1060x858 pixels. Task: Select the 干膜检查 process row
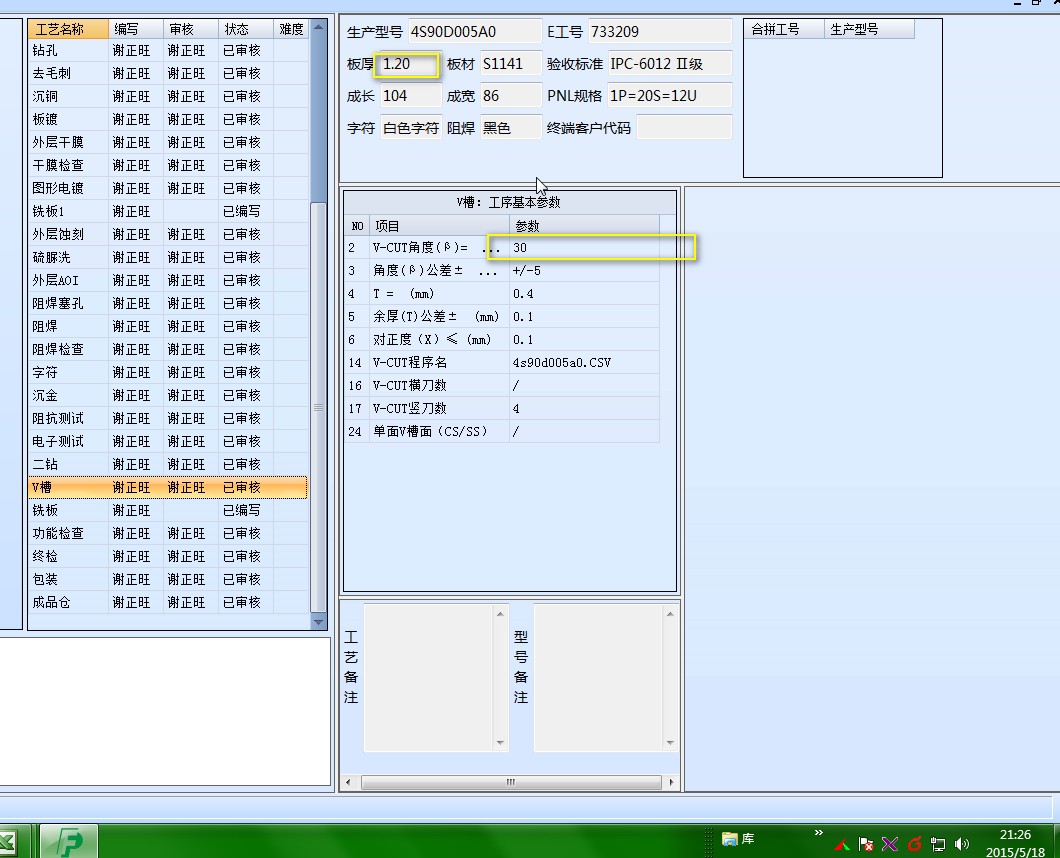[x=168, y=166]
